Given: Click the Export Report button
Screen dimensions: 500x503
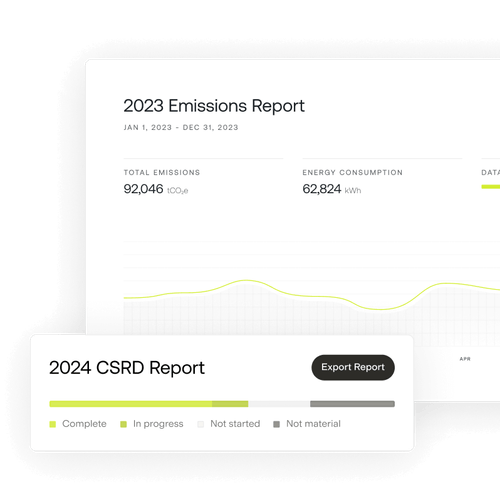Looking at the screenshot, I should coord(353,367).
